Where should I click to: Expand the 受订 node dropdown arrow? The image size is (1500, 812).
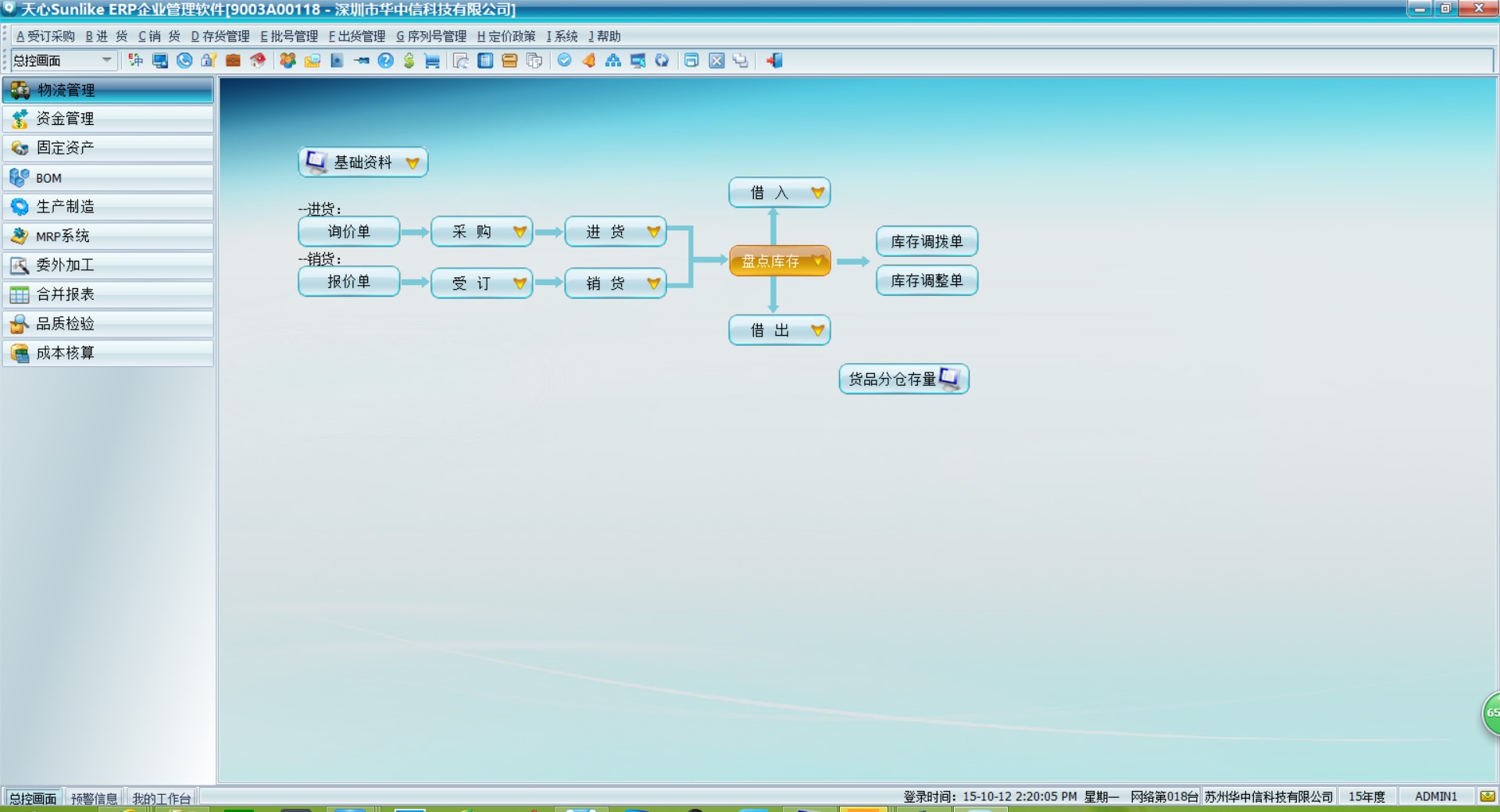pyautogui.click(x=520, y=283)
